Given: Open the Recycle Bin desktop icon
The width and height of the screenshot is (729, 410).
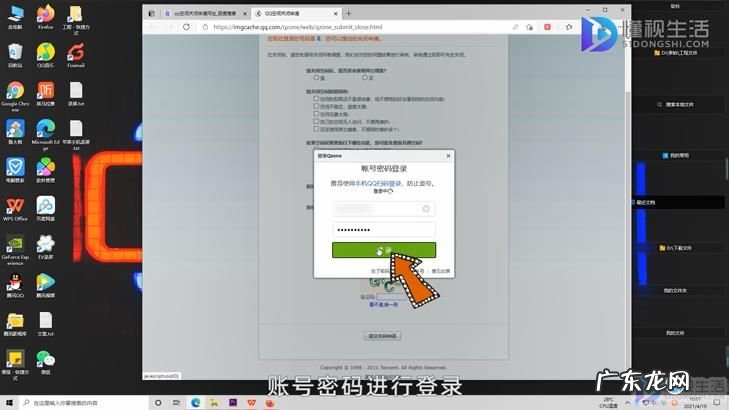Looking at the screenshot, I should [x=15, y=55].
